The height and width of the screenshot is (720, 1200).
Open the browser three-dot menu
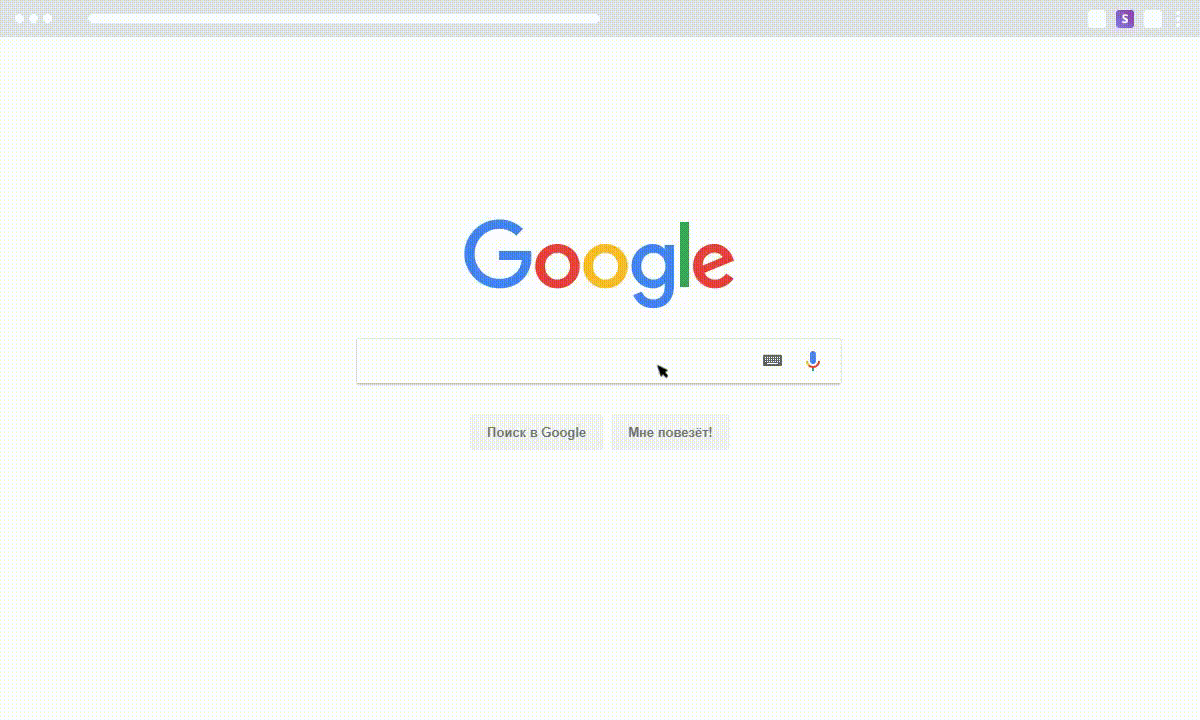1178,19
